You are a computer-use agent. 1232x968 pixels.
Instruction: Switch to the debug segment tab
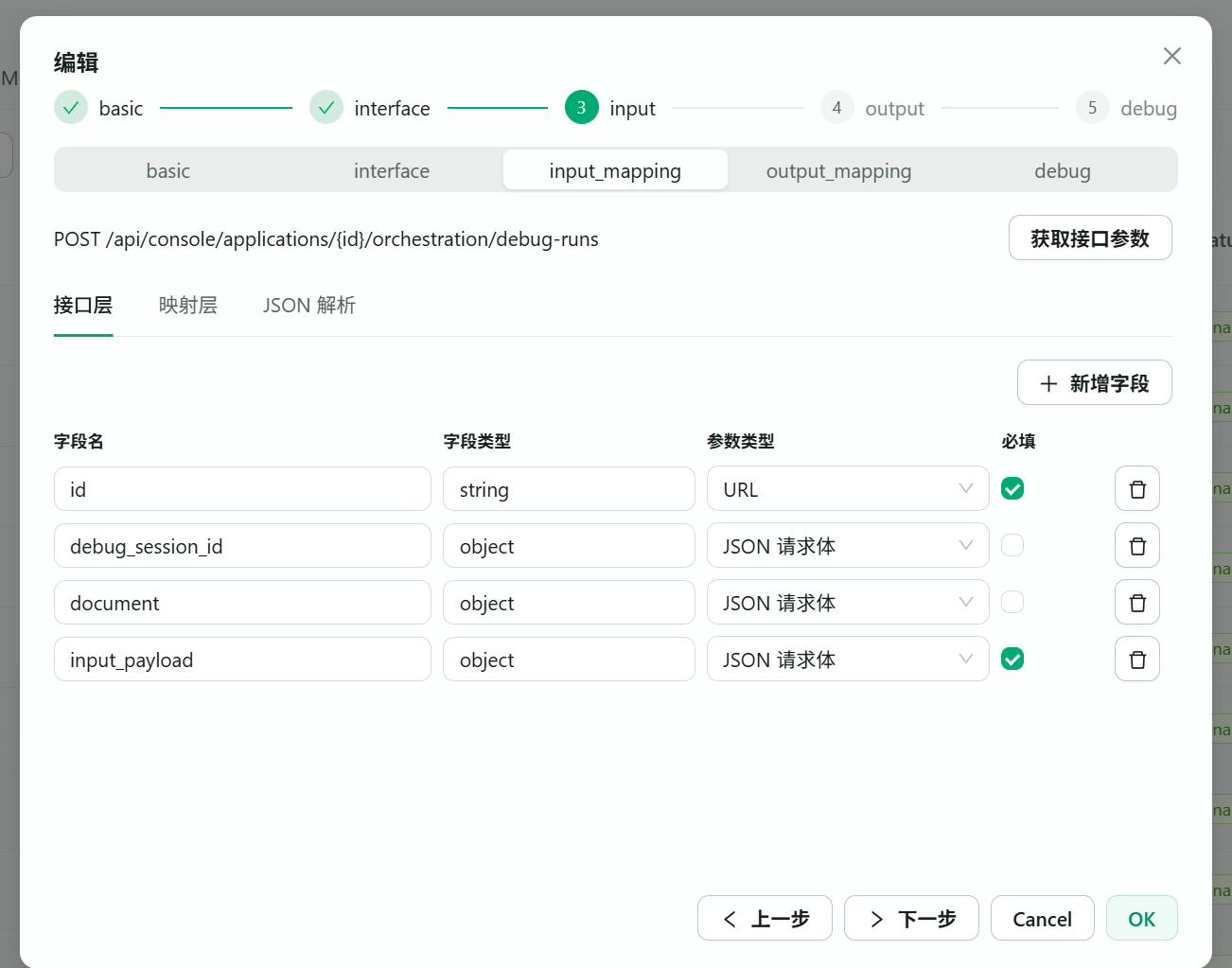(x=1063, y=170)
